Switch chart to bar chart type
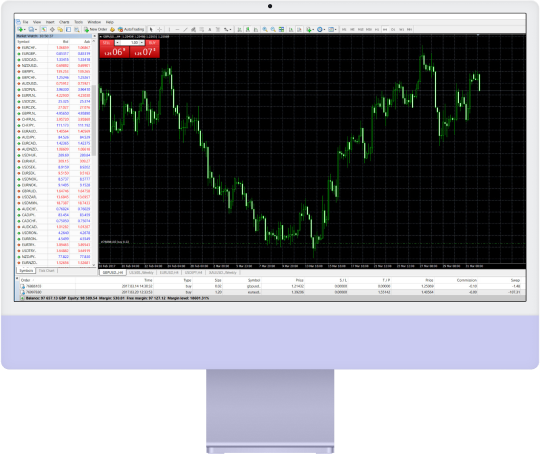This screenshot has width=540, height=454. pyautogui.click(x=240, y=30)
